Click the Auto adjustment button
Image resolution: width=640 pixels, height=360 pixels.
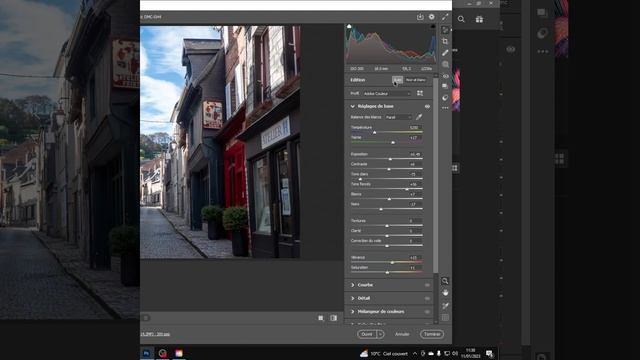(397, 80)
